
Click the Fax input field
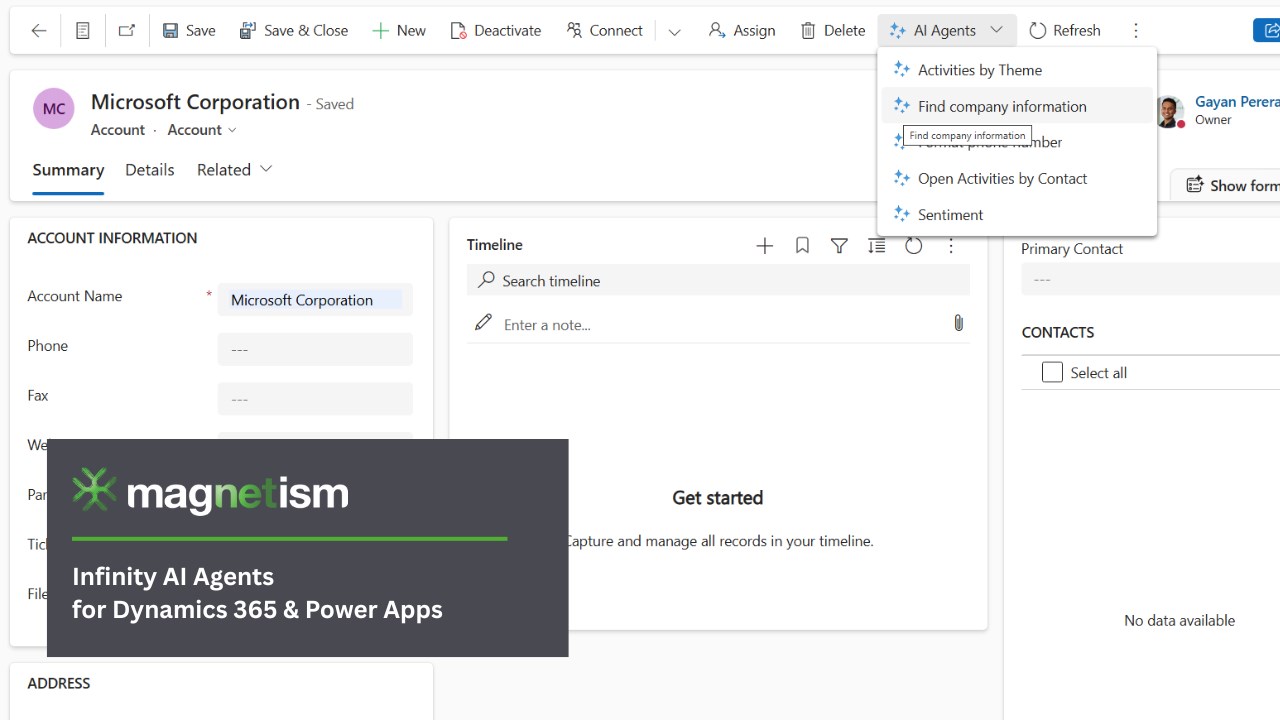(315, 399)
